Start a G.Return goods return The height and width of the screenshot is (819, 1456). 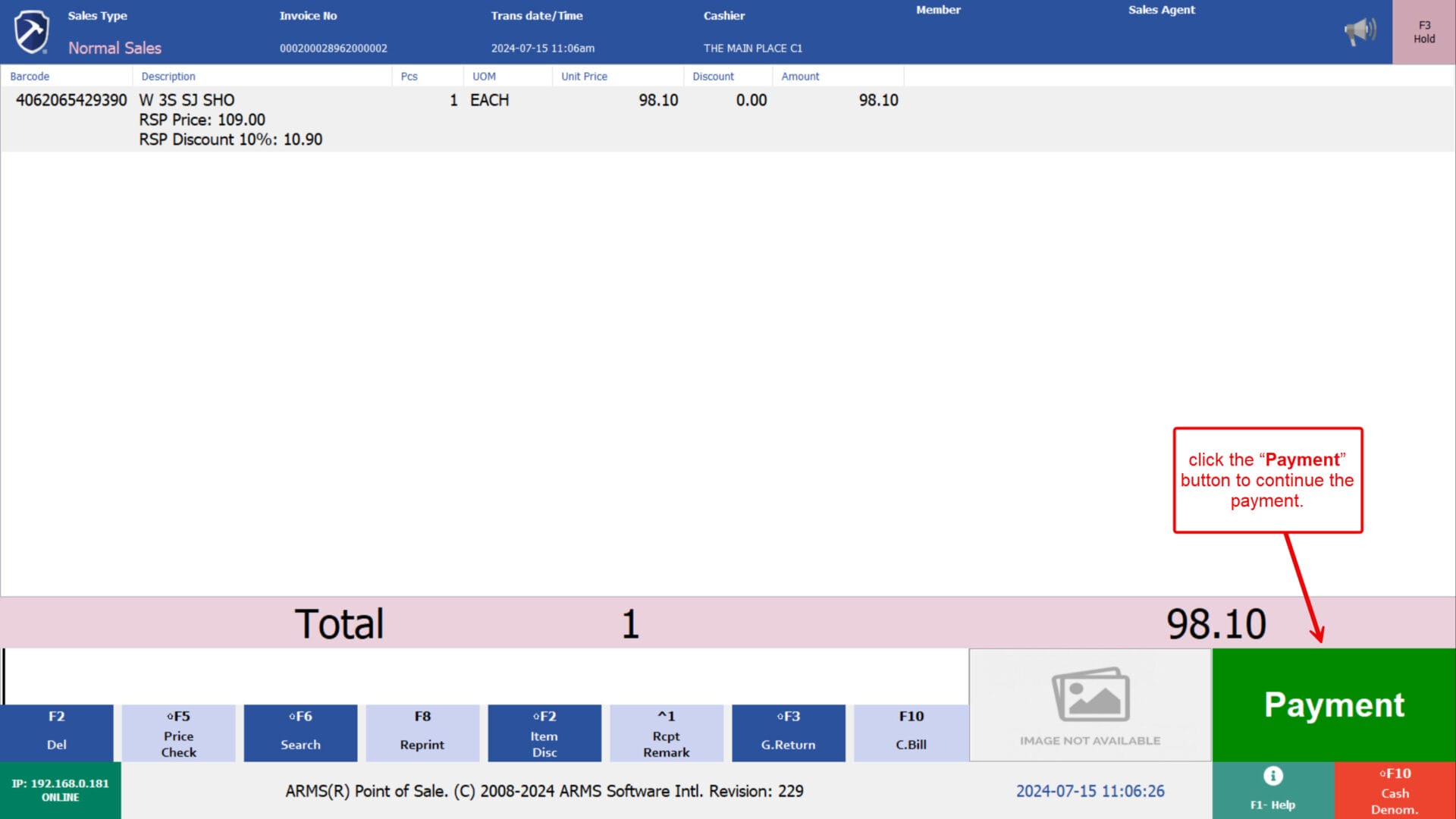[788, 733]
